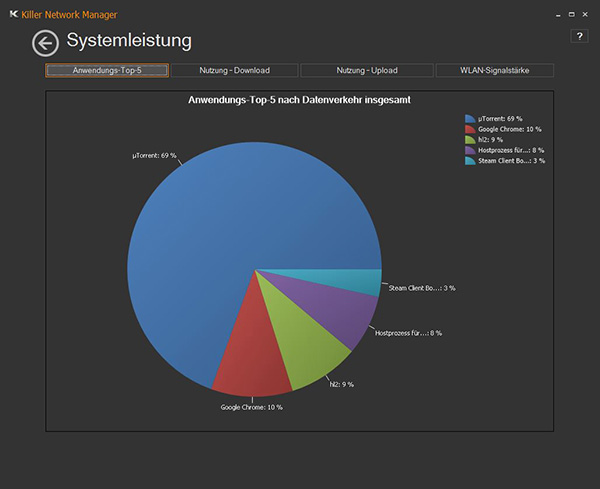
Task: Open help with the question mark button
Action: (579, 36)
